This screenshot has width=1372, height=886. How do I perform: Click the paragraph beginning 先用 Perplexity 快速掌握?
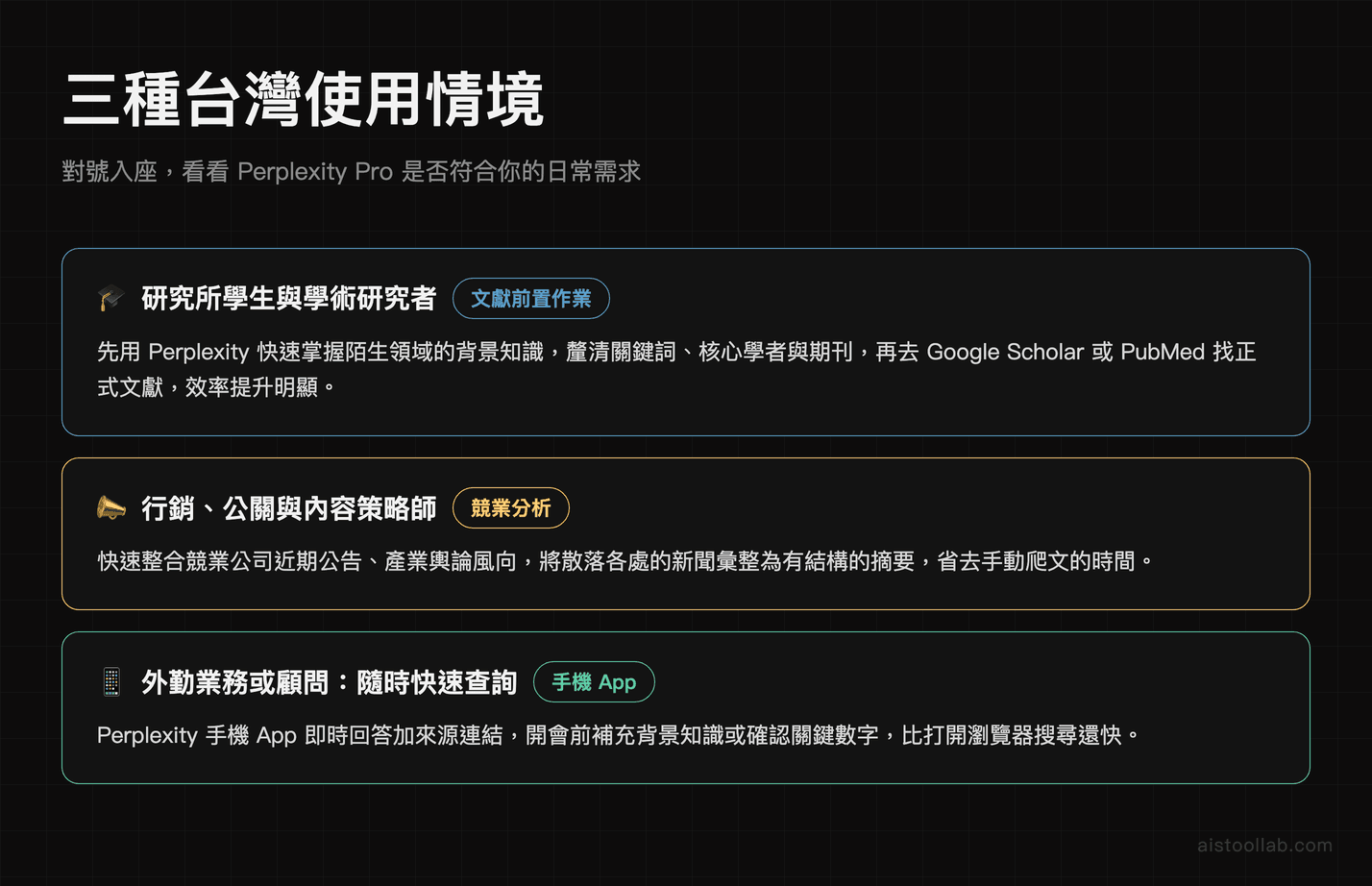click(x=676, y=369)
